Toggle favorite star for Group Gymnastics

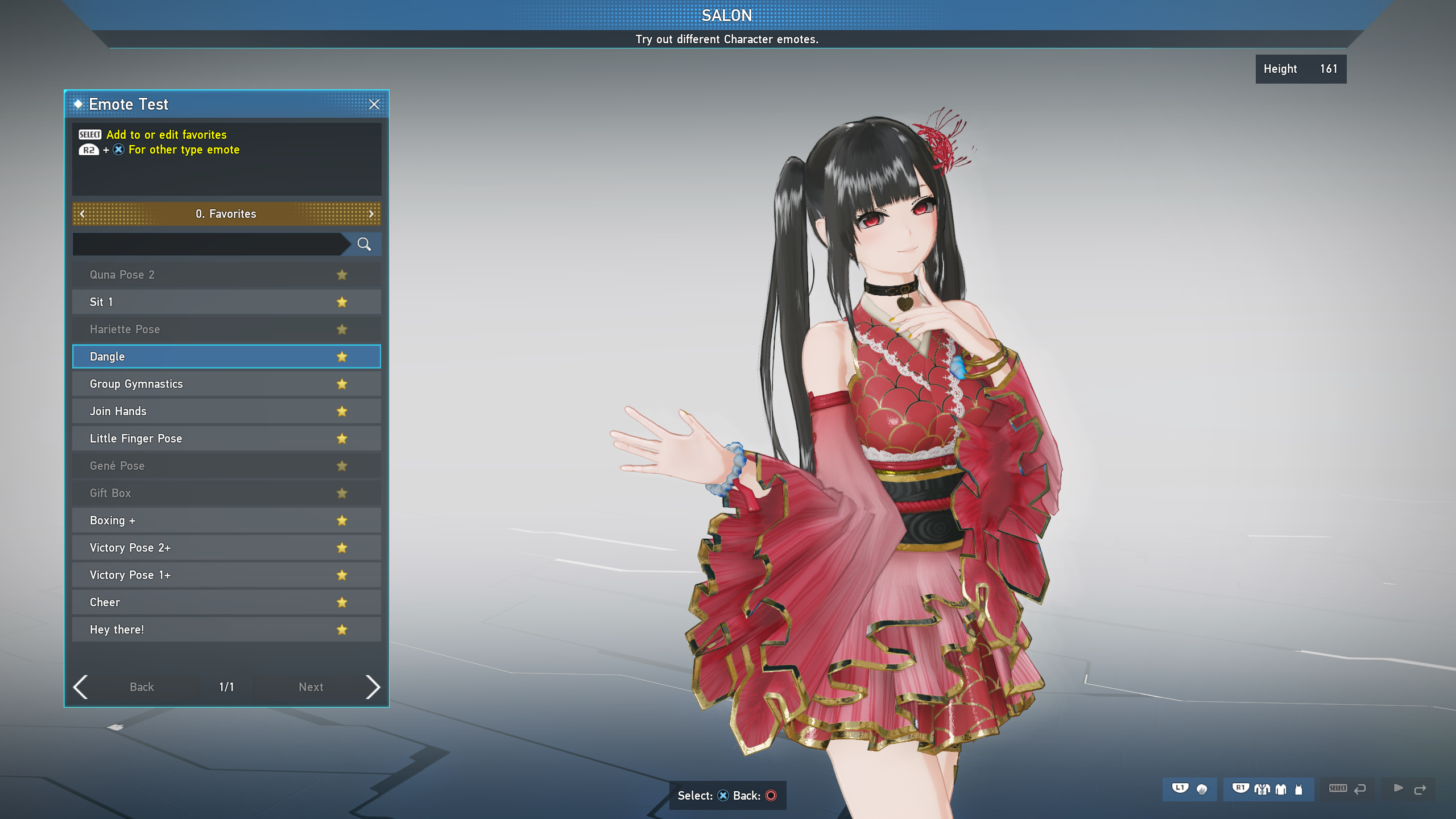(342, 384)
